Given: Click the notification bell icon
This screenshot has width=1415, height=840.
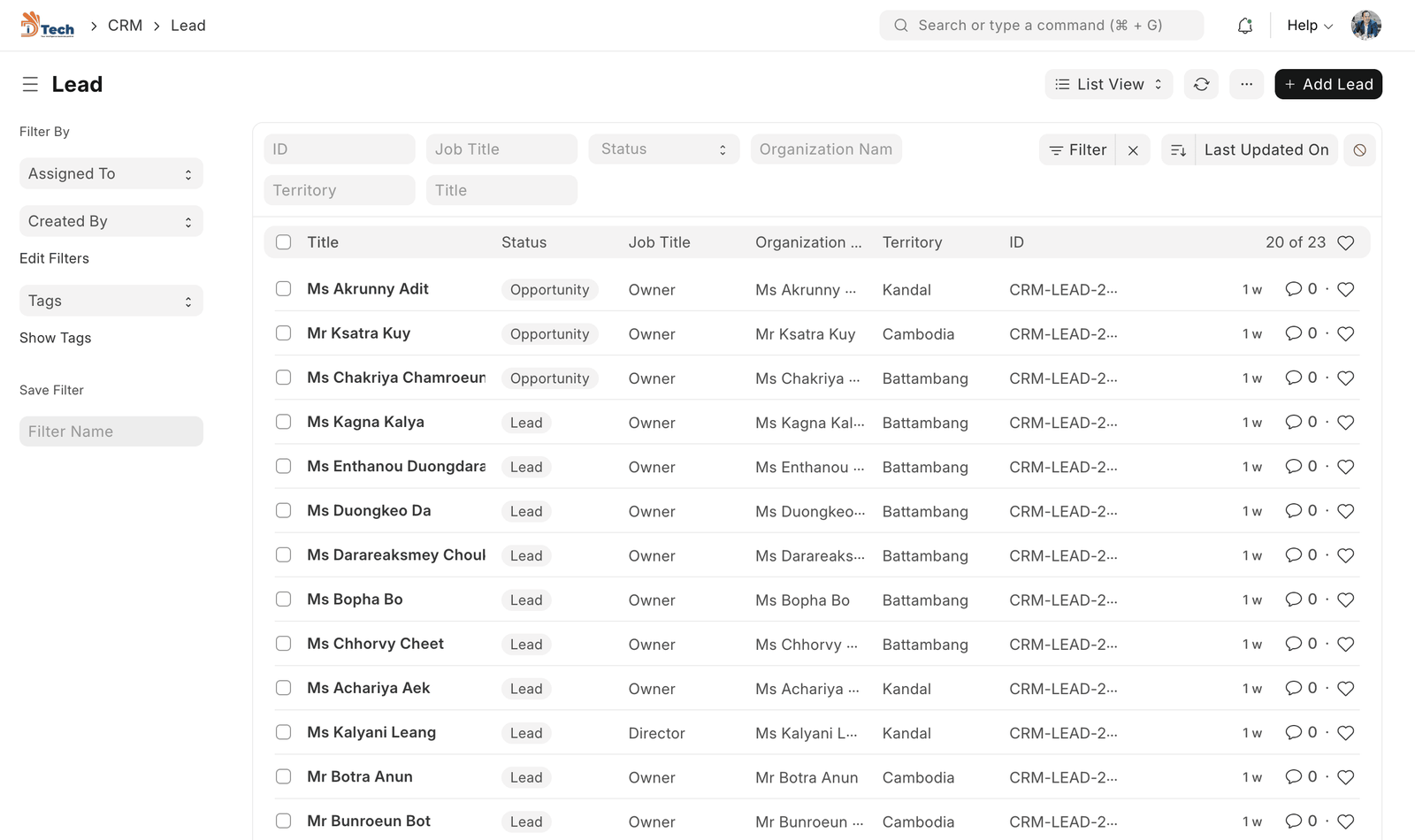Looking at the screenshot, I should coord(1244,26).
